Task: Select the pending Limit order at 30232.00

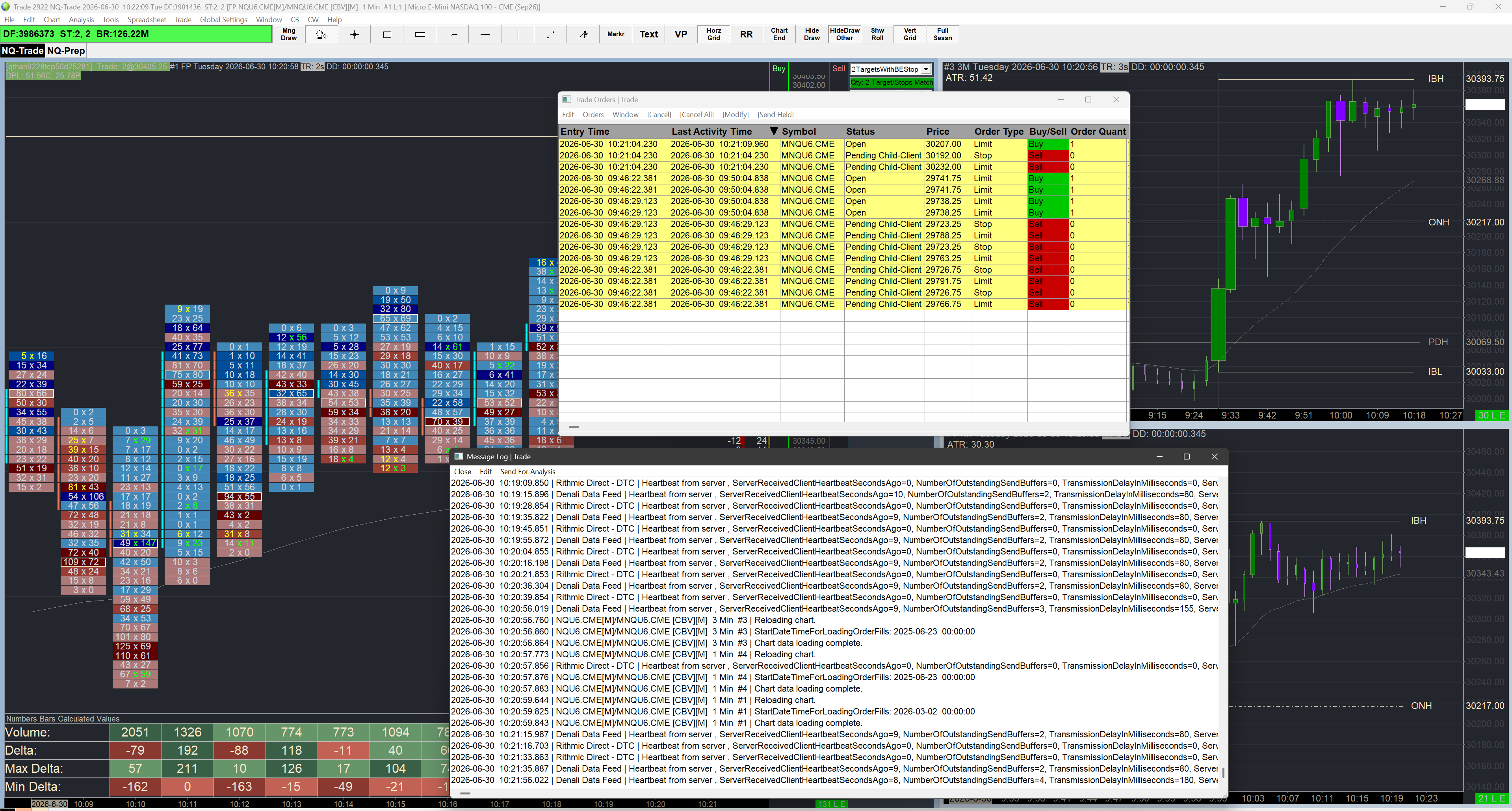Action: (843, 167)
